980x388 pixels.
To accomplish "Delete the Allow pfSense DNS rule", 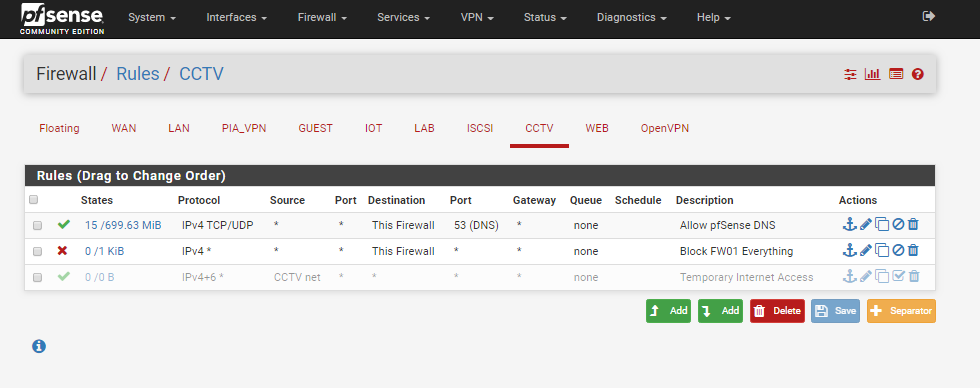I will pyautogui.click(x=913, y=224).
